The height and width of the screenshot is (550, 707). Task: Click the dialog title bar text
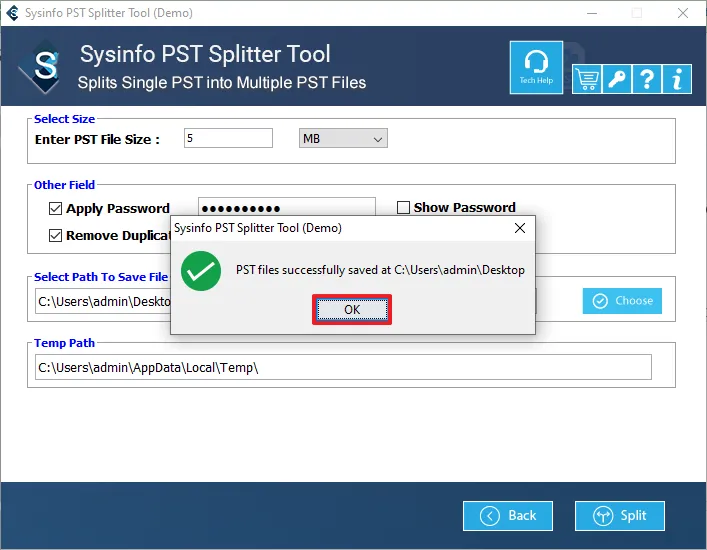tap(258, 228)
